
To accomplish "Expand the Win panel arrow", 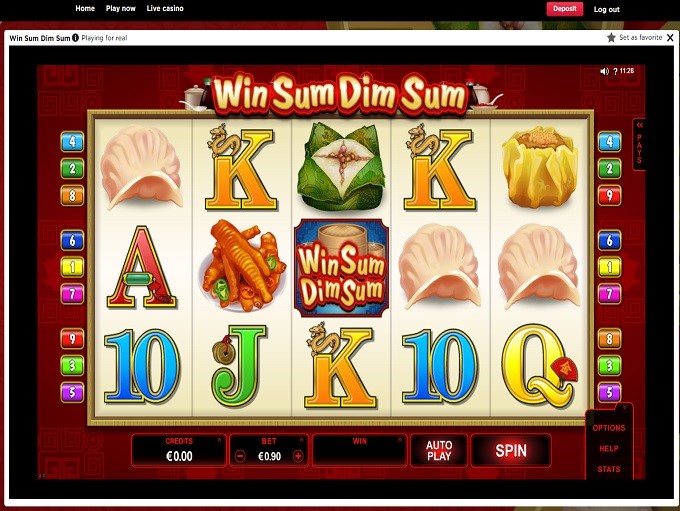I will (x=400, y=440).
